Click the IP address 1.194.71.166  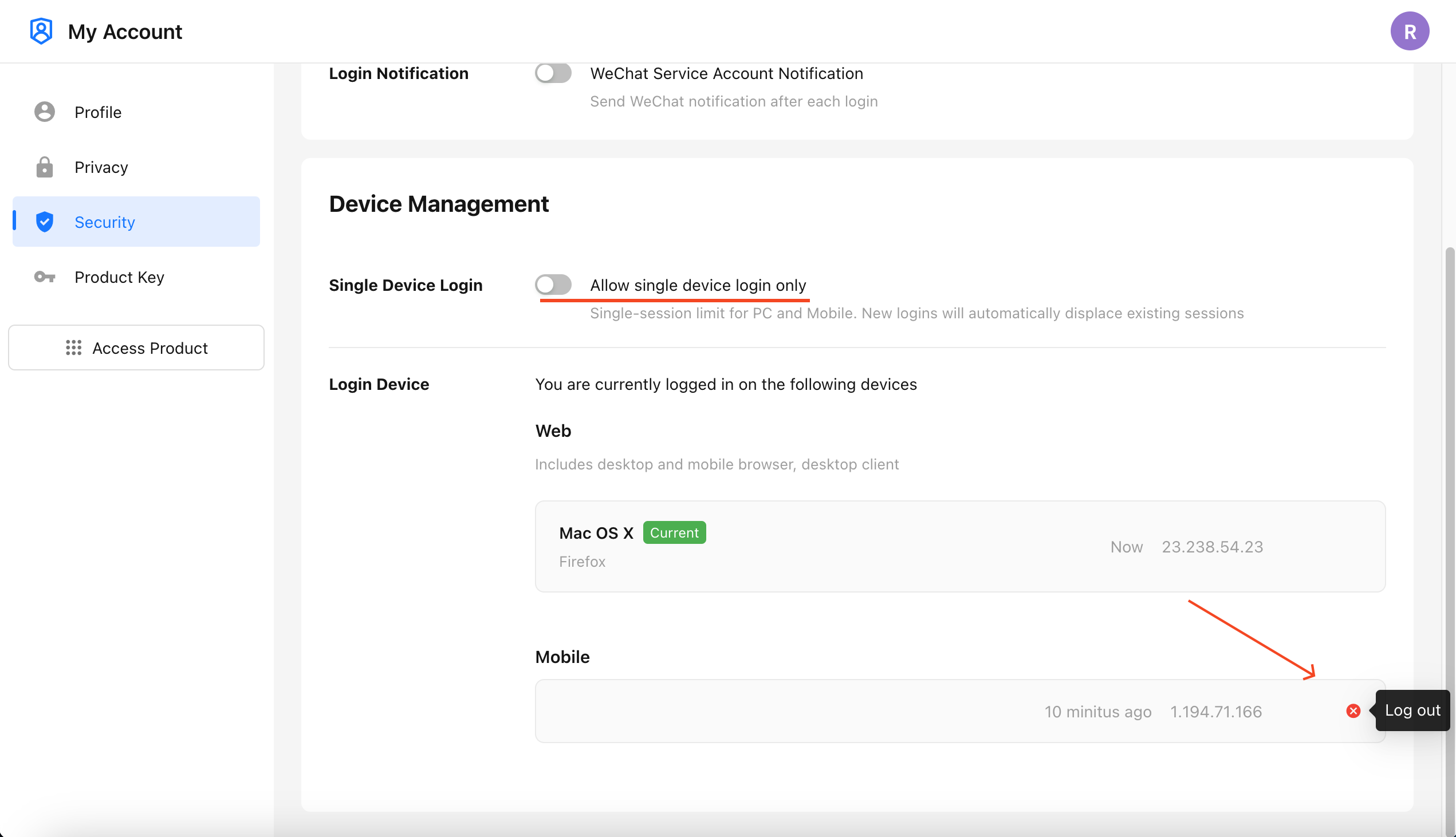pos(1216,712)
